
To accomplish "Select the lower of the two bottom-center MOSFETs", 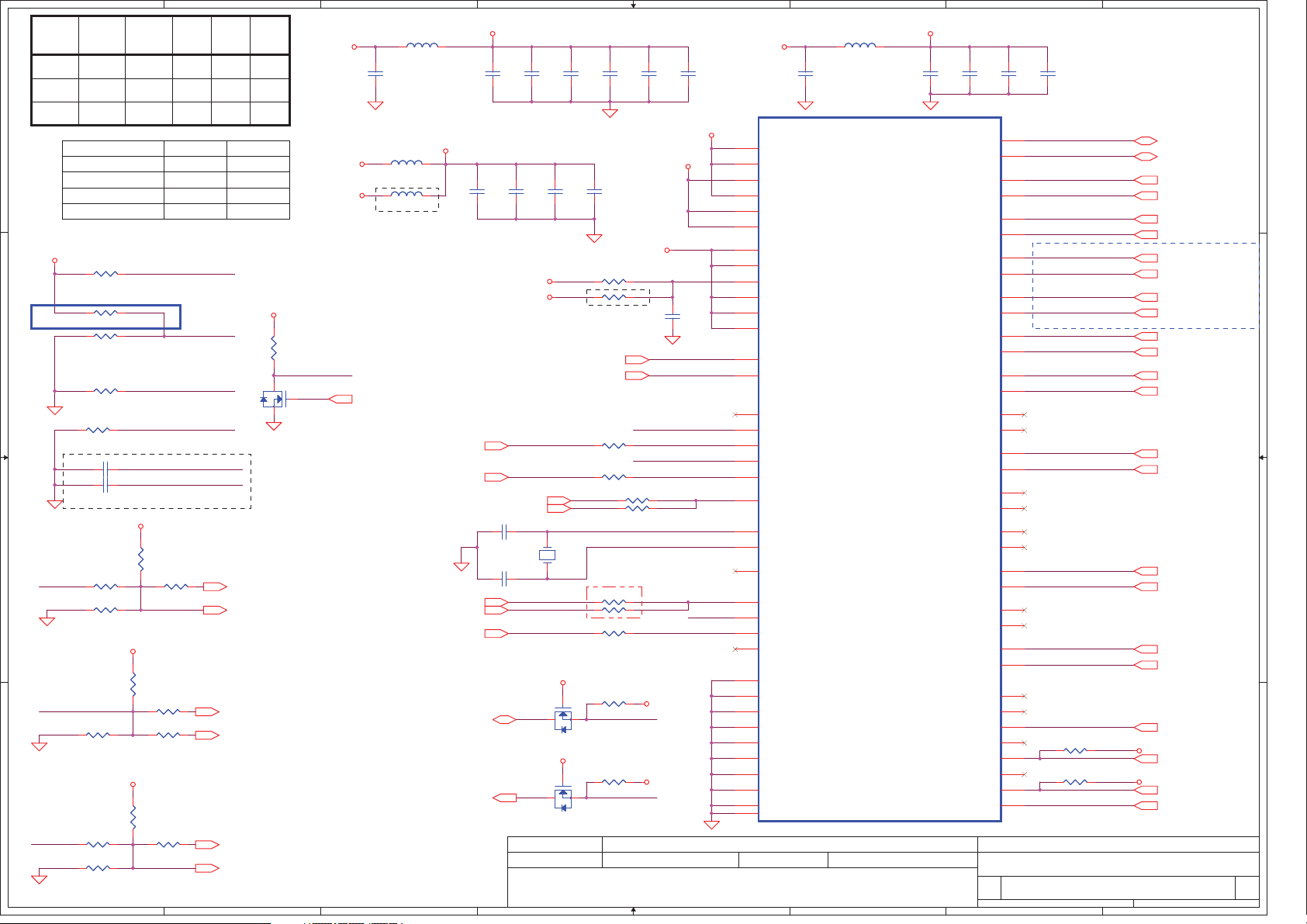I will 563,798.
